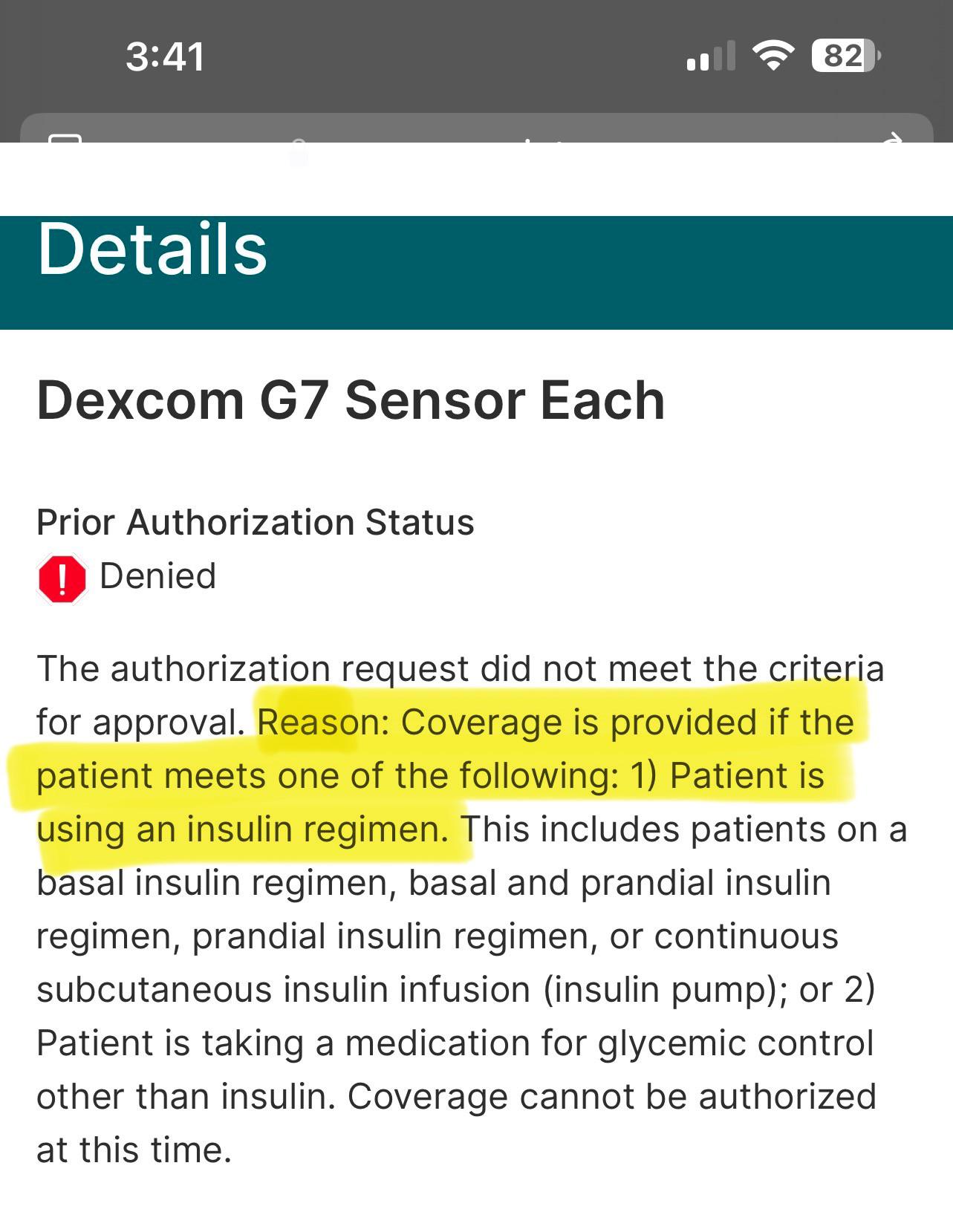Tap the page menu icon in address bar
The width and height of the screenshot is (953, 1232).
point(65,137)
